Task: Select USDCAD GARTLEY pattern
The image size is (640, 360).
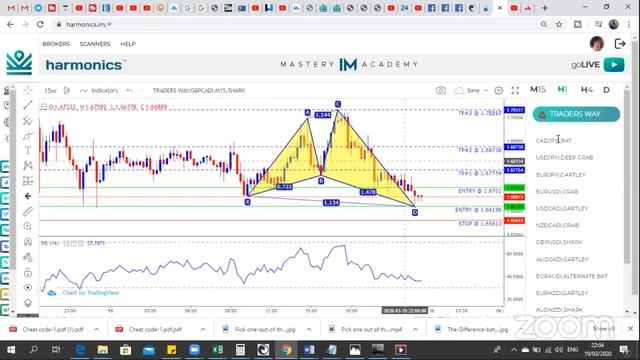Action: [562, 208]
